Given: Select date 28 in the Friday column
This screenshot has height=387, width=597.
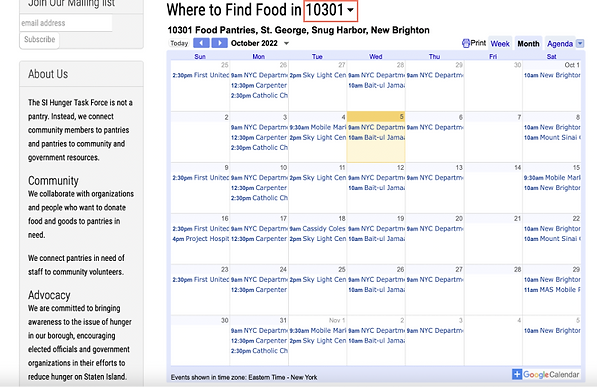Looking at the screenshot, I should tap(517, 270).
